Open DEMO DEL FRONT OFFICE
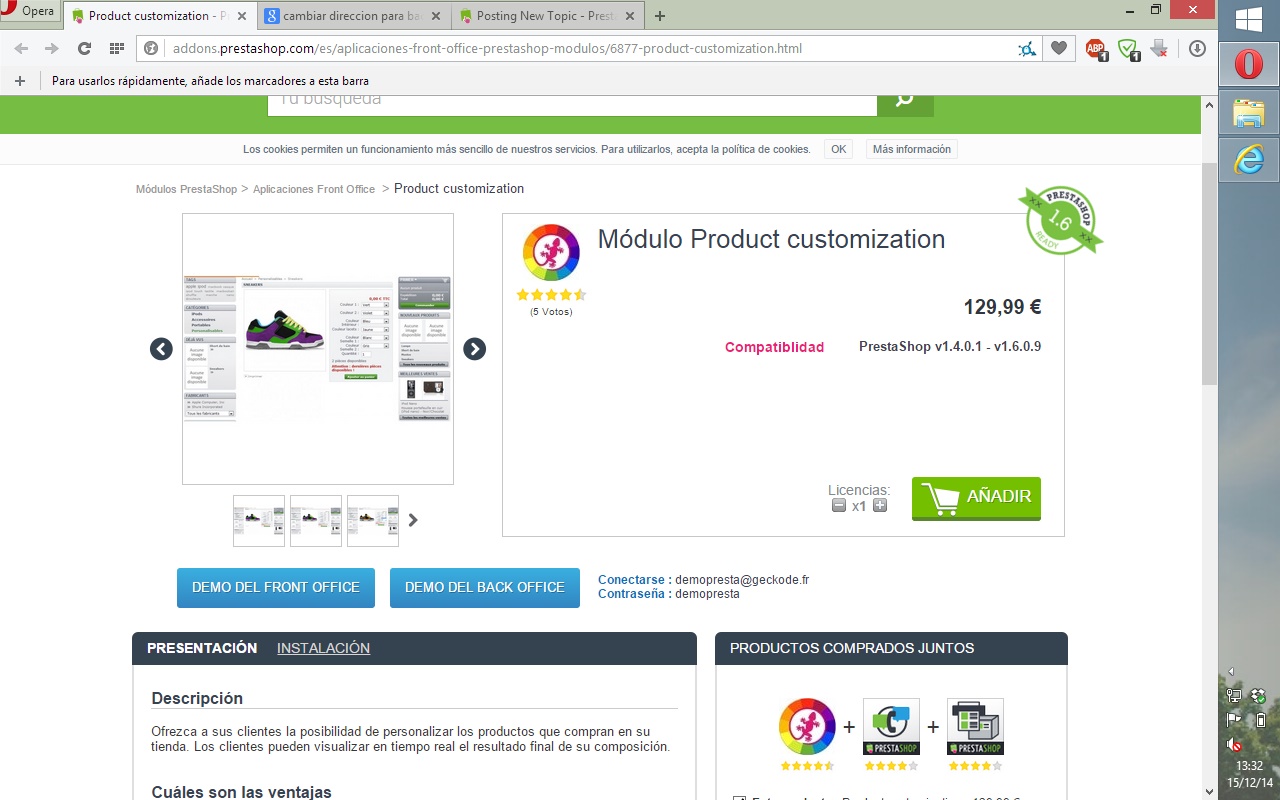The image size is (1280, 800). [x=276, y=587]
